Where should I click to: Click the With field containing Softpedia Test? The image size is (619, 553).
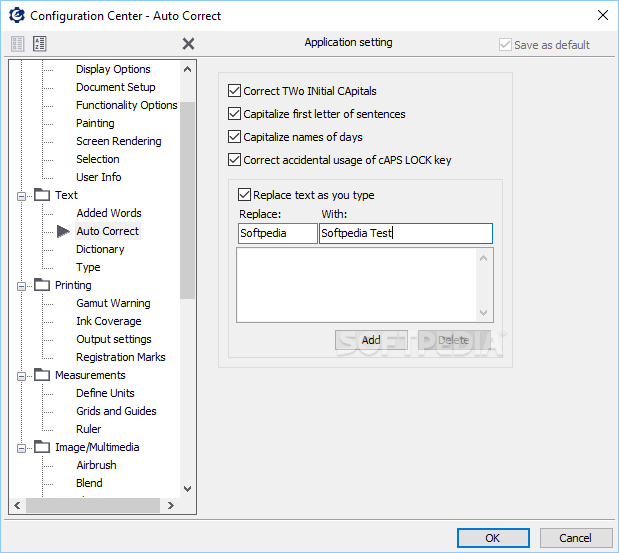[x=406, y=233]
